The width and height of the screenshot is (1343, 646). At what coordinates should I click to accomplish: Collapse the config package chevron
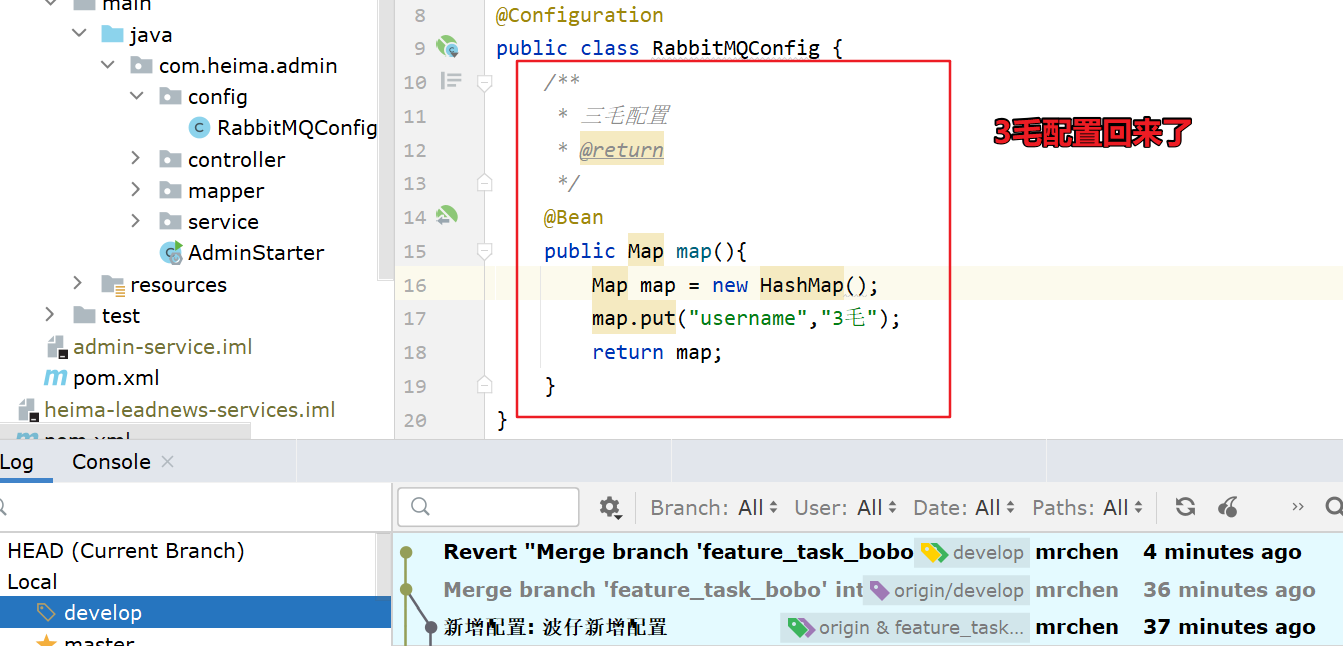[x=137, y=96]
